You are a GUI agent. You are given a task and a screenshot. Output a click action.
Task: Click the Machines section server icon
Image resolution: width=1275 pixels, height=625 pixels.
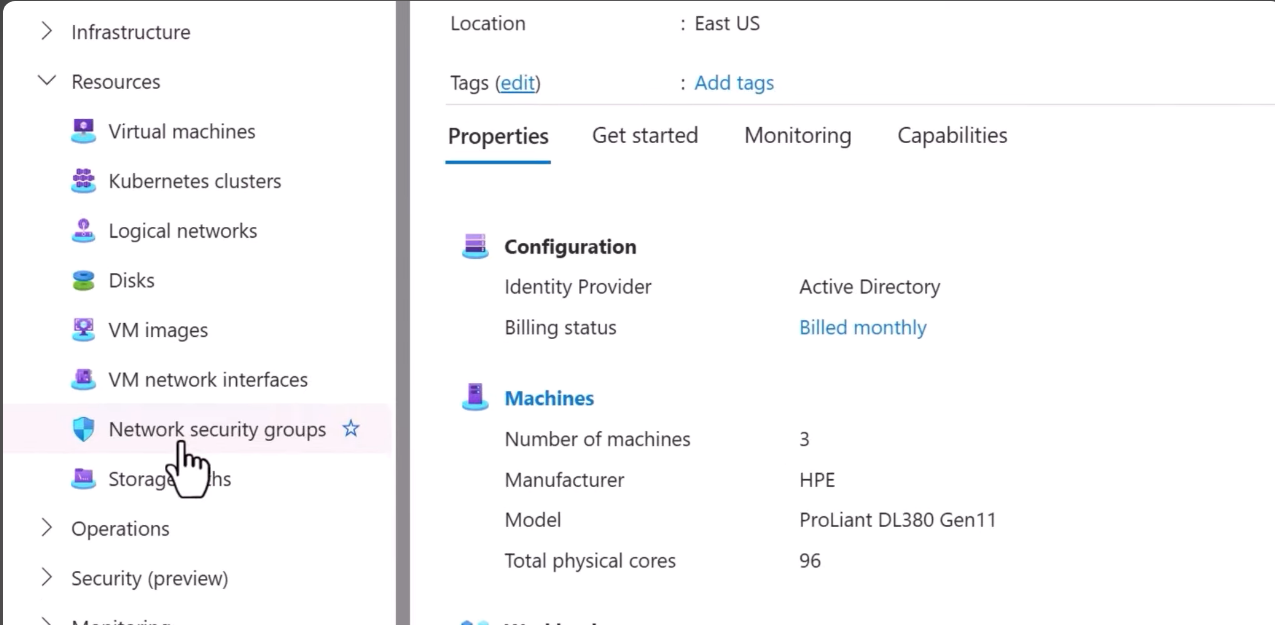[x=475, y=398]
